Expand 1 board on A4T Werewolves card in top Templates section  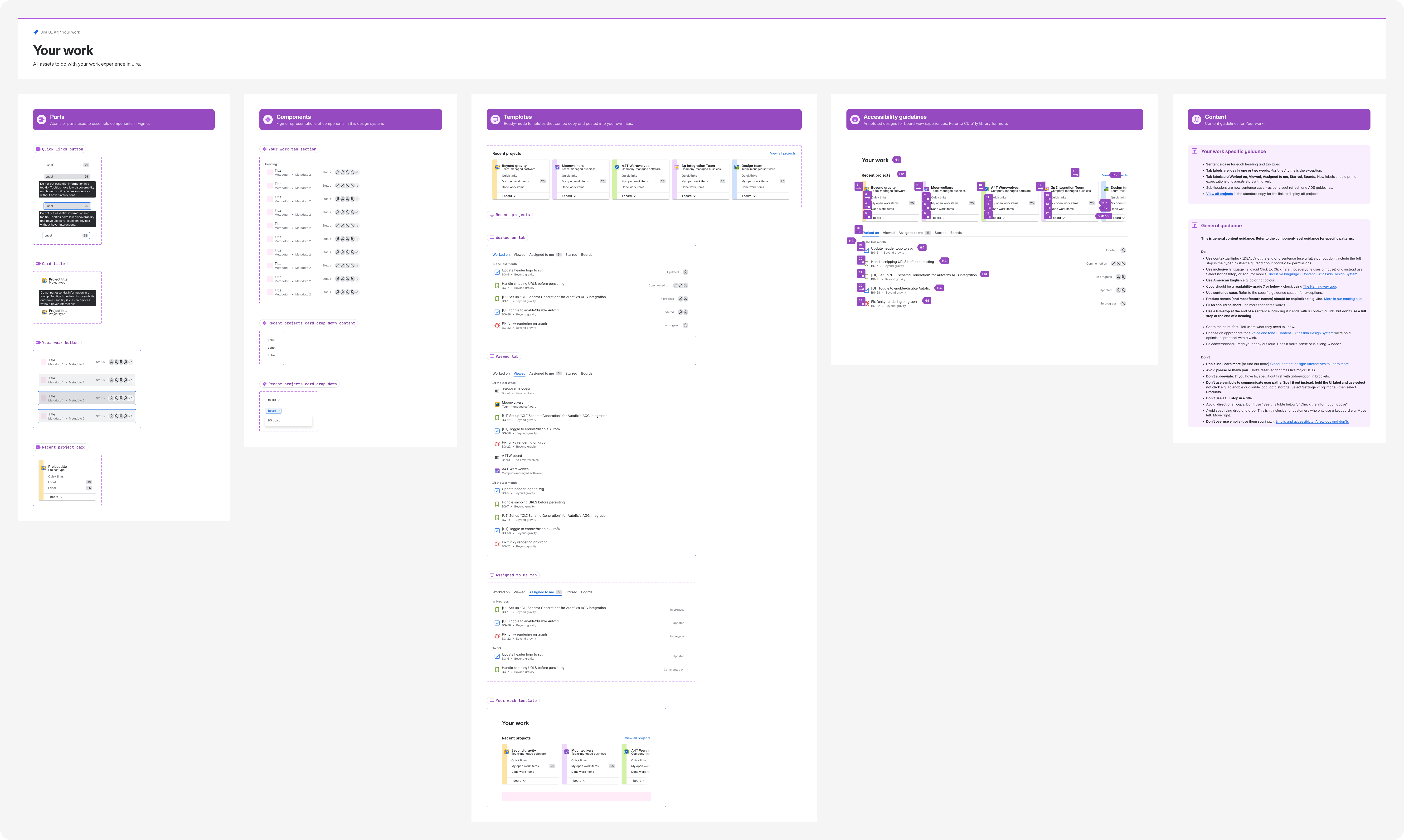coord(629,196)
